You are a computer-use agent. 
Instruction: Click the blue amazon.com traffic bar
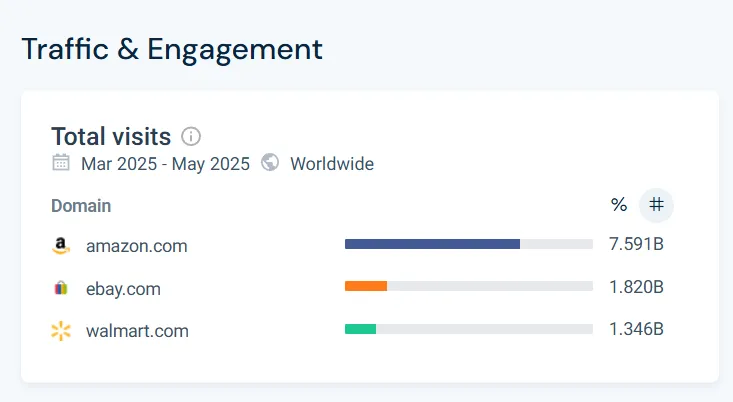click(432, 244)
